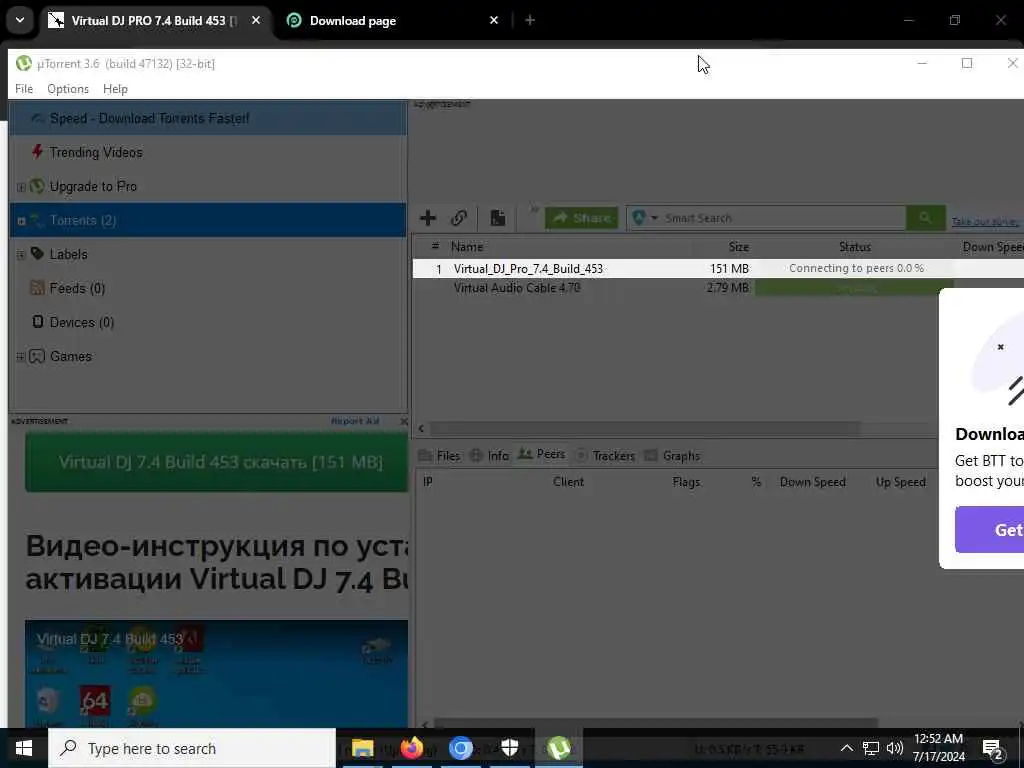Click the peers Down Speed column header
The width and height of the screenshot is (1024, 768).
(x=812, y=482)
